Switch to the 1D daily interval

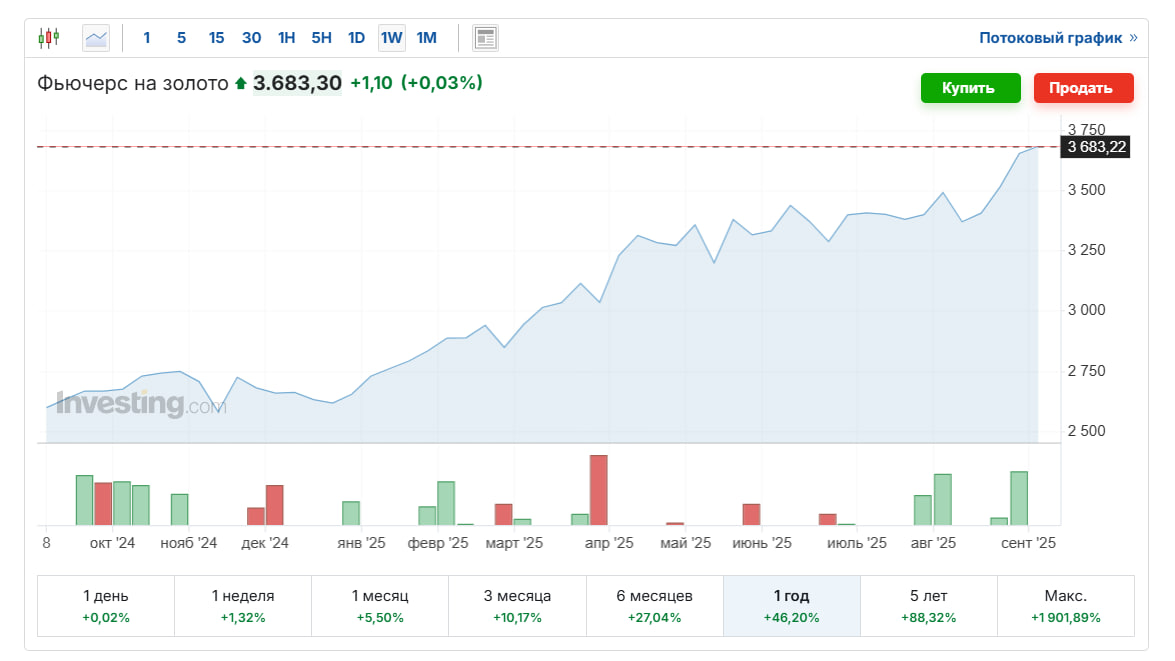tap(356, 38)
